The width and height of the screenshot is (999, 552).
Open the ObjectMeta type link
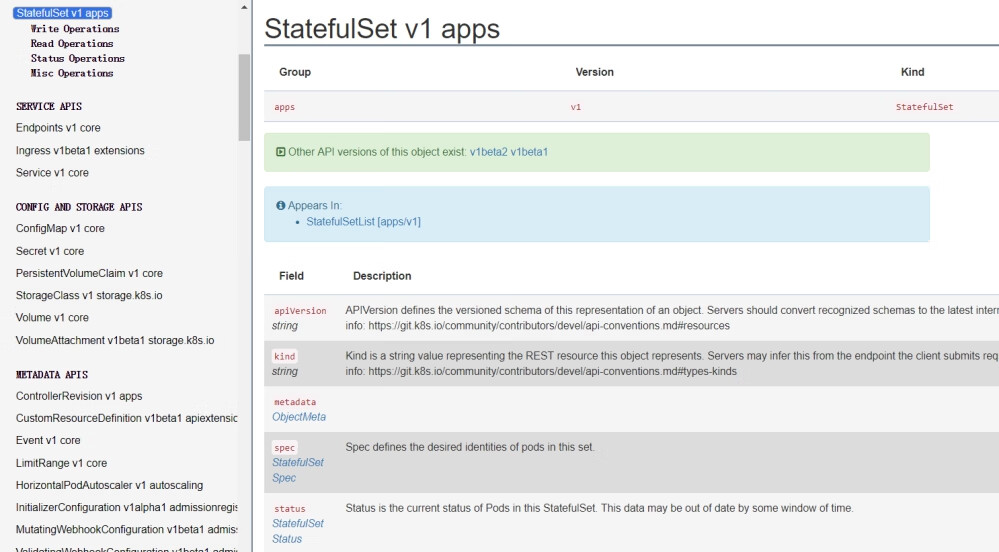click(x=299, y=417)
